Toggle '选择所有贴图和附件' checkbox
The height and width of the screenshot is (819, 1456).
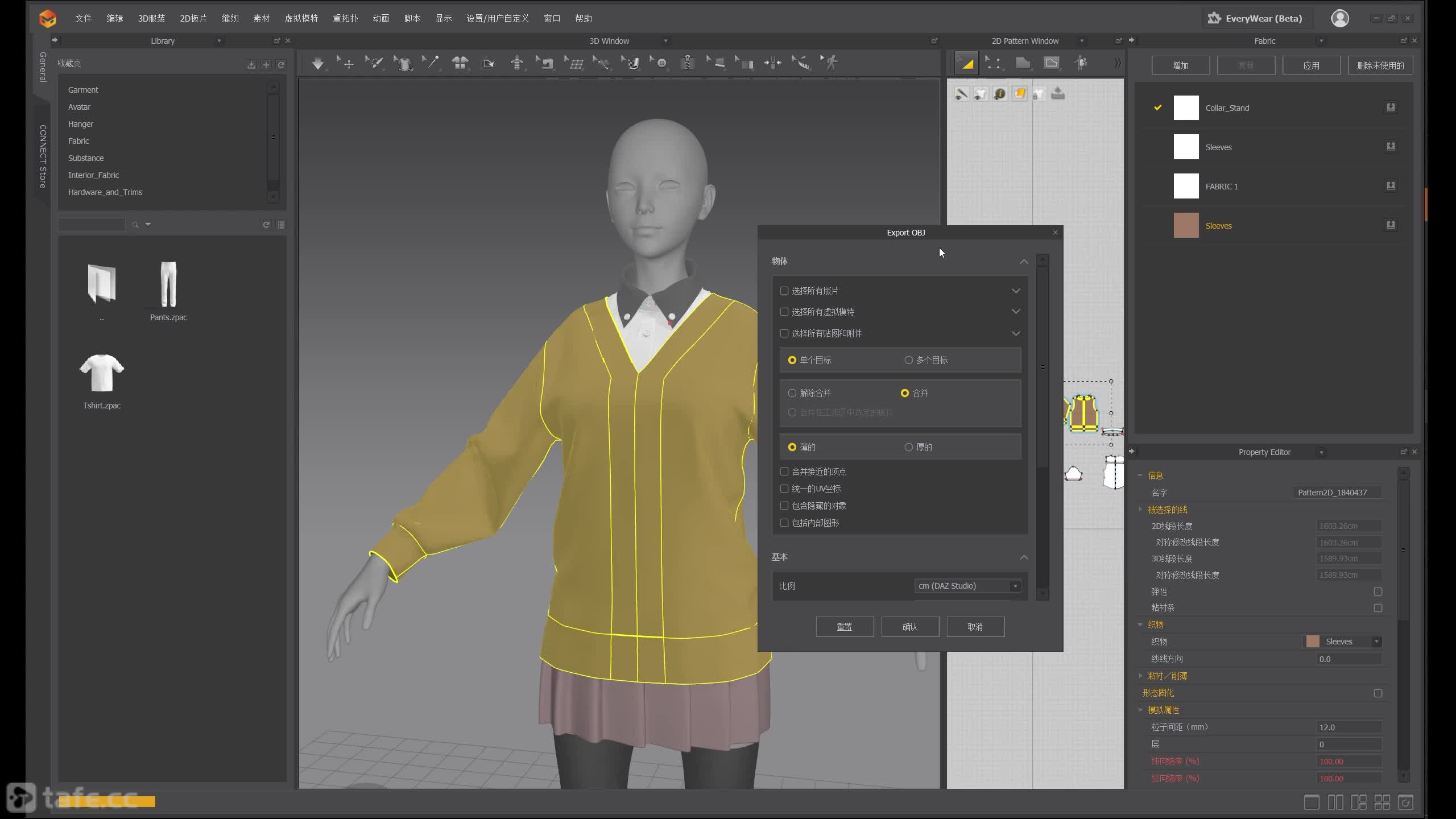tap(784, 333)
